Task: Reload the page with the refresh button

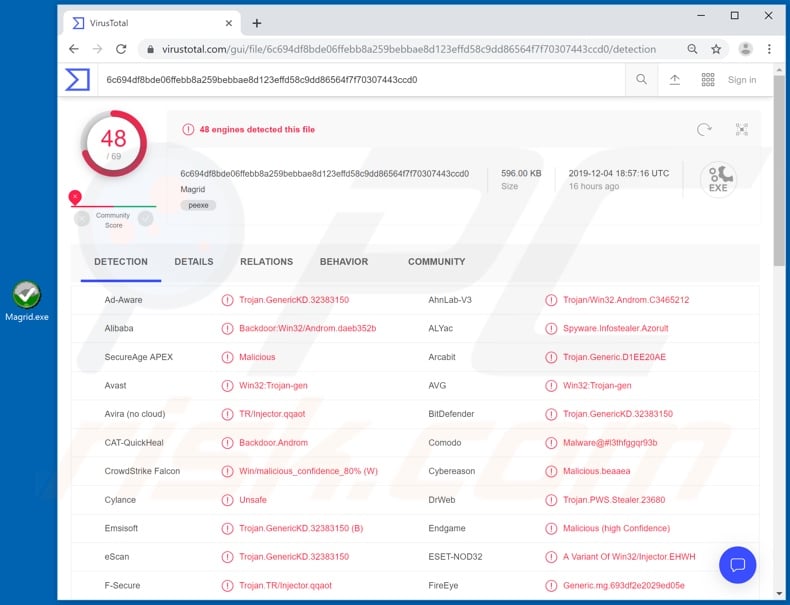Action: click(121, 49)
